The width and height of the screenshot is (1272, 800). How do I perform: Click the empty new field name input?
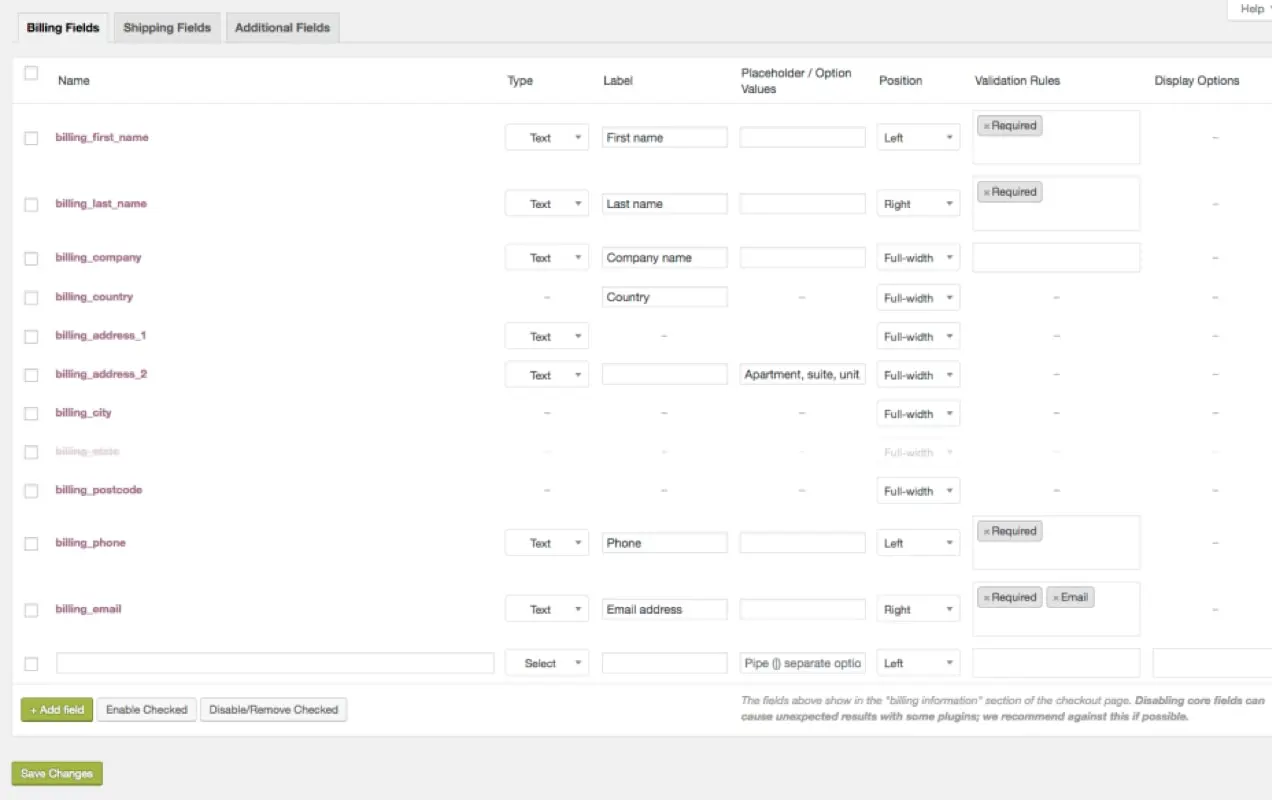(x=275, y=663)
